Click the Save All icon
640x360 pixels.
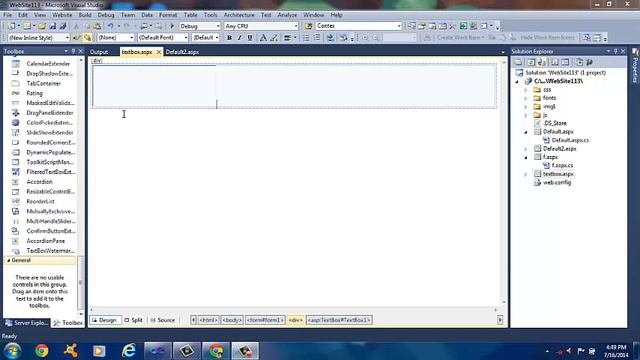click(x=63, y=26)
